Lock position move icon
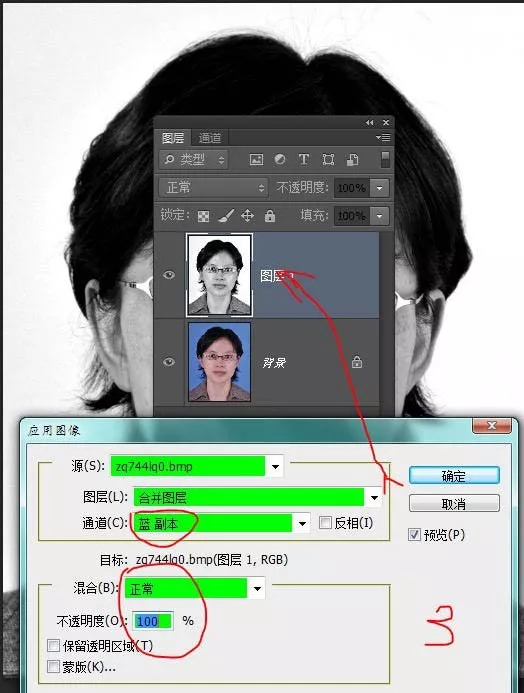 247,216
